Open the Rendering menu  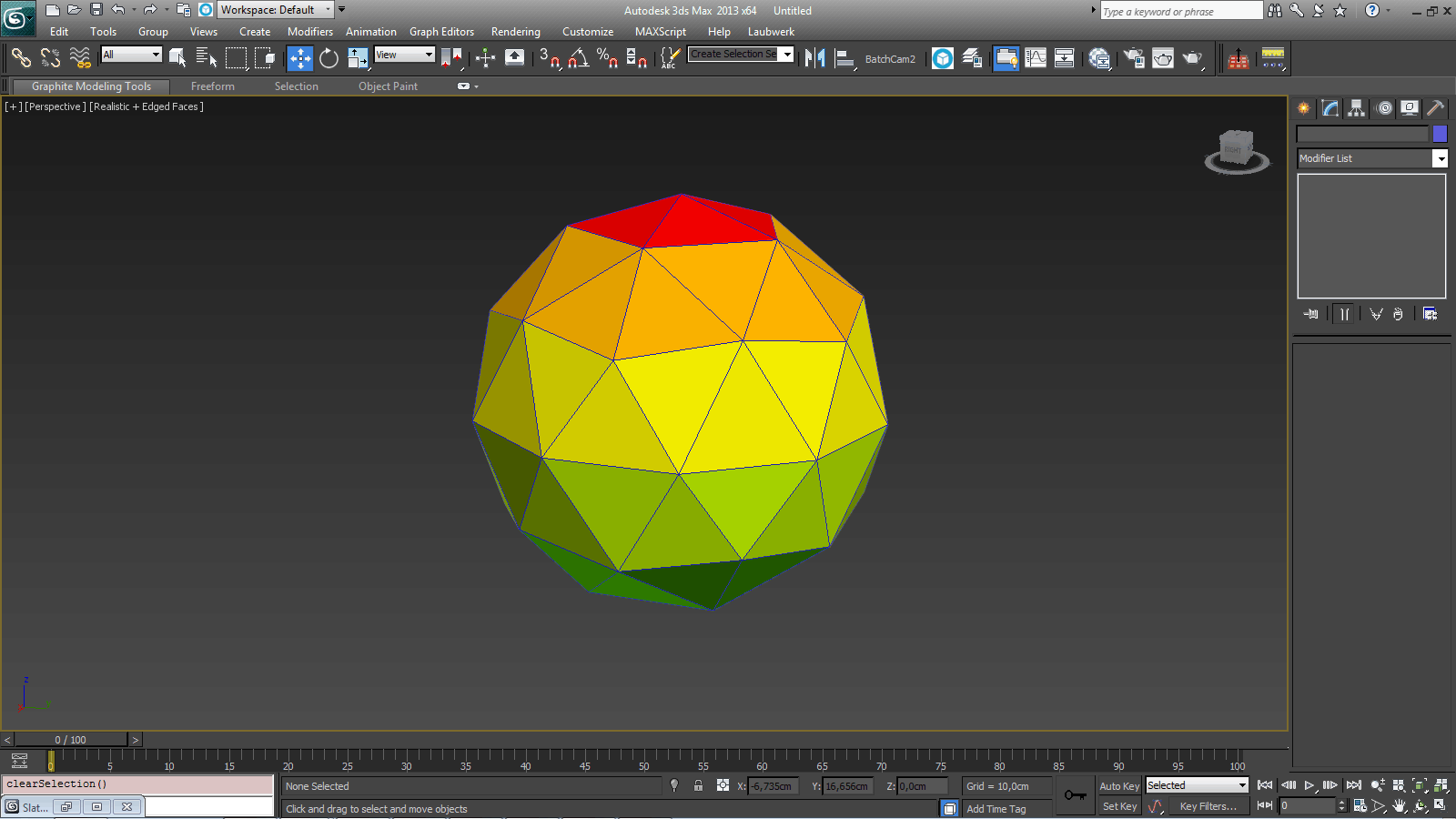[515, 32]
